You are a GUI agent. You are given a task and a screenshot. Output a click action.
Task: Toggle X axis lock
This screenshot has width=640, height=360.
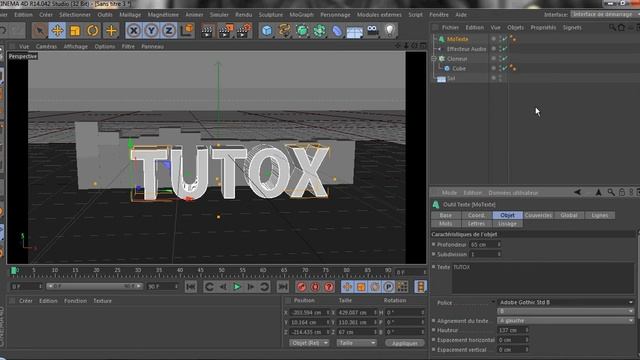pos(133,31)
